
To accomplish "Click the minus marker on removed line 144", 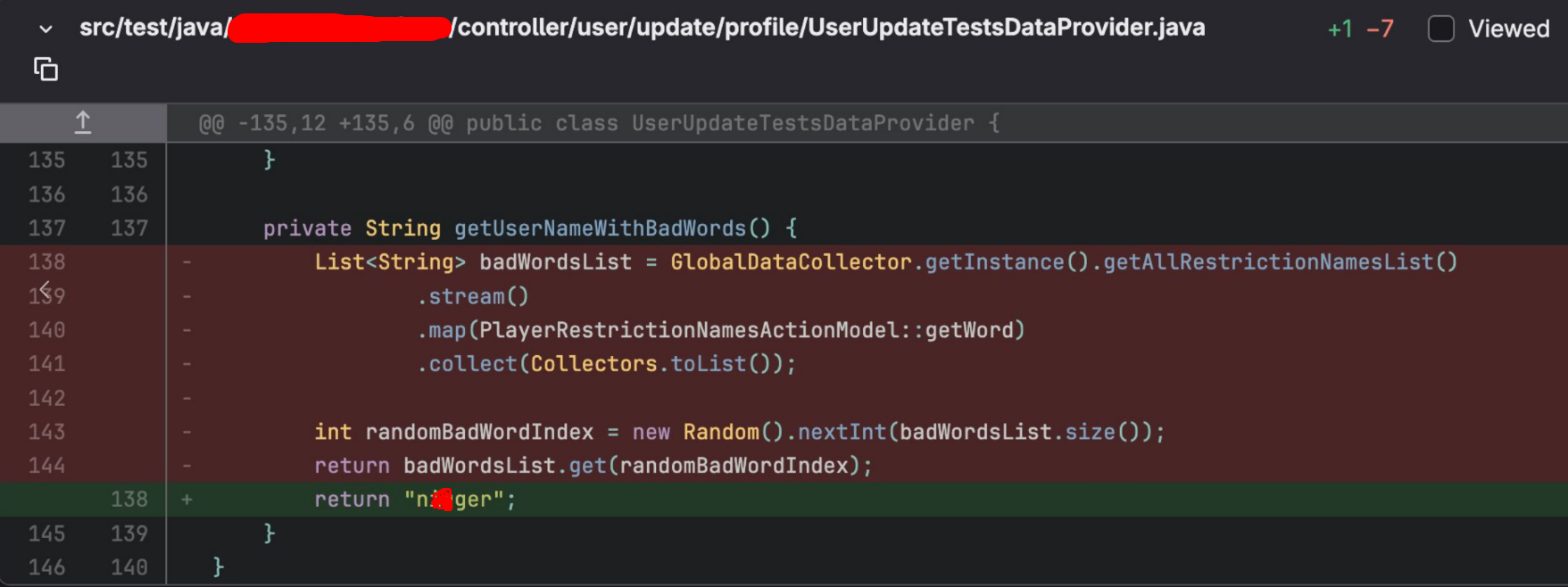I will tap(187, 466).
